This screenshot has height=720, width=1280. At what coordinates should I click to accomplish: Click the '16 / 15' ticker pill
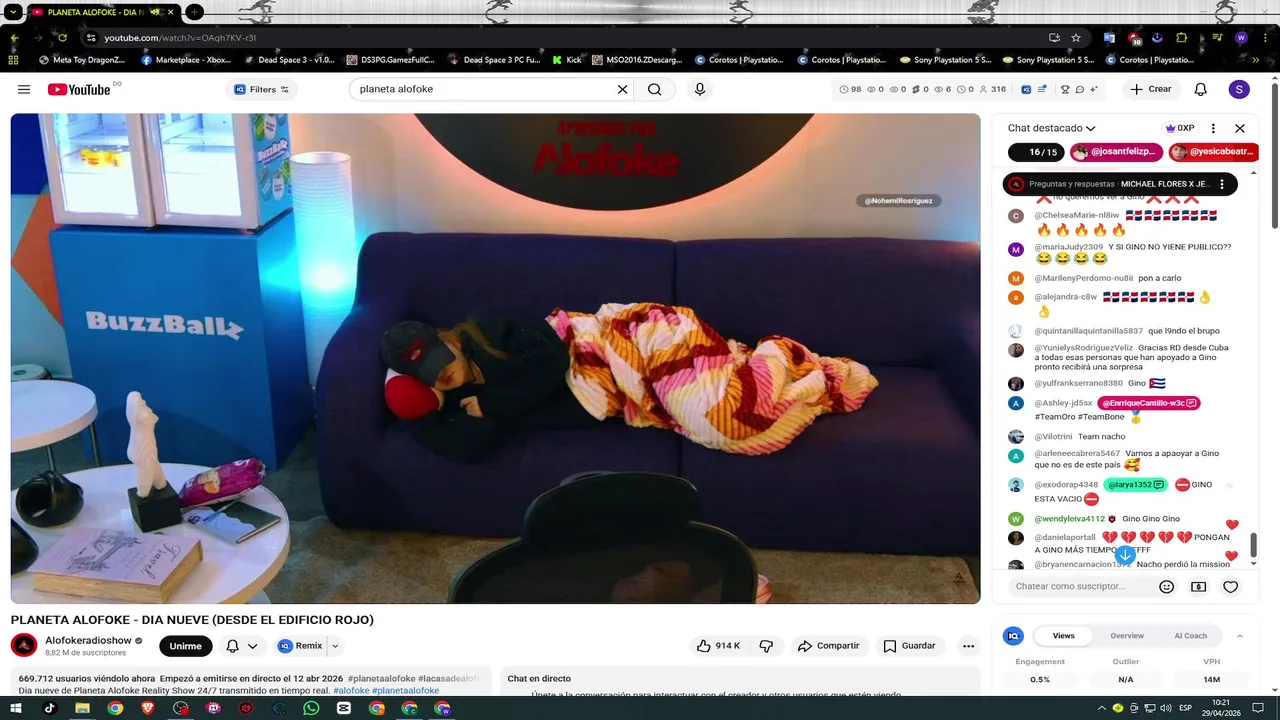pos(1036,152)
